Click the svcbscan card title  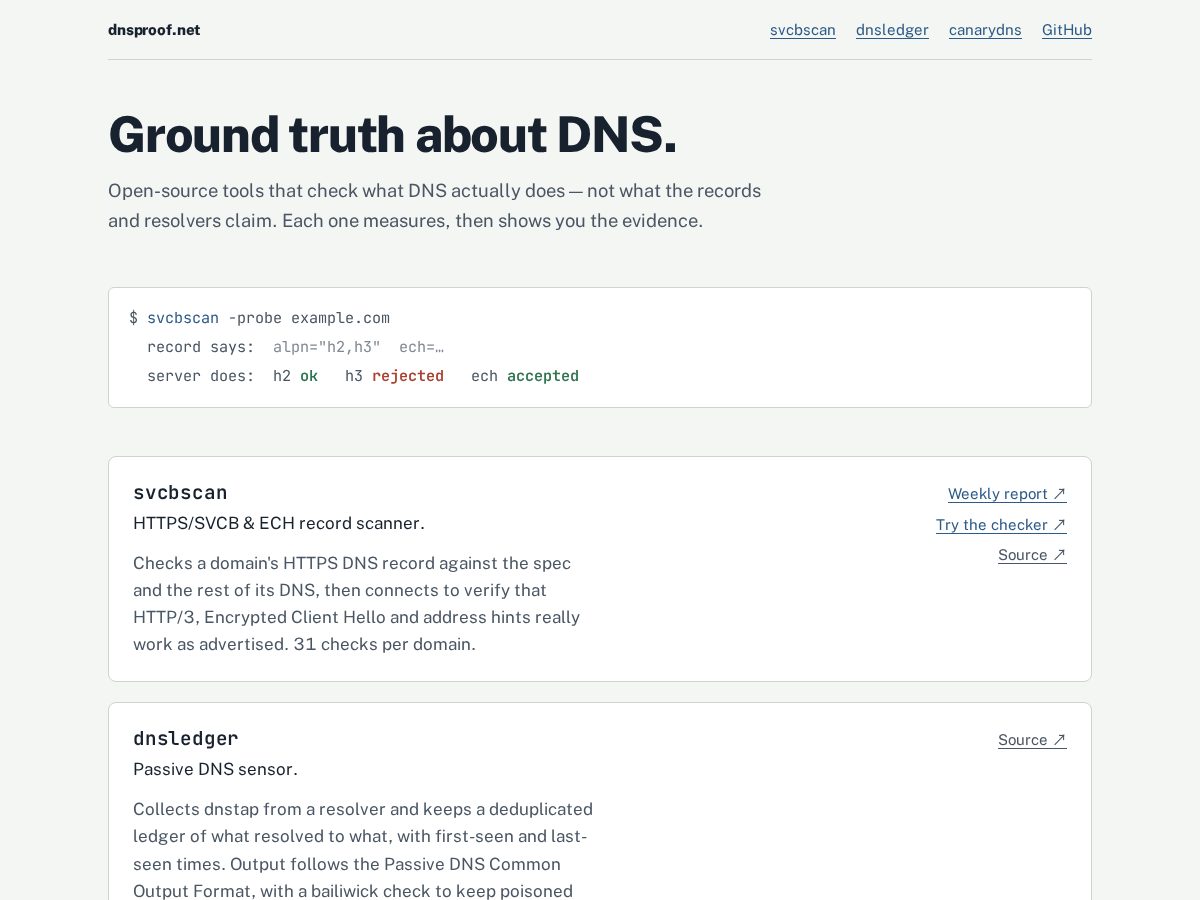tap(180, 492)
